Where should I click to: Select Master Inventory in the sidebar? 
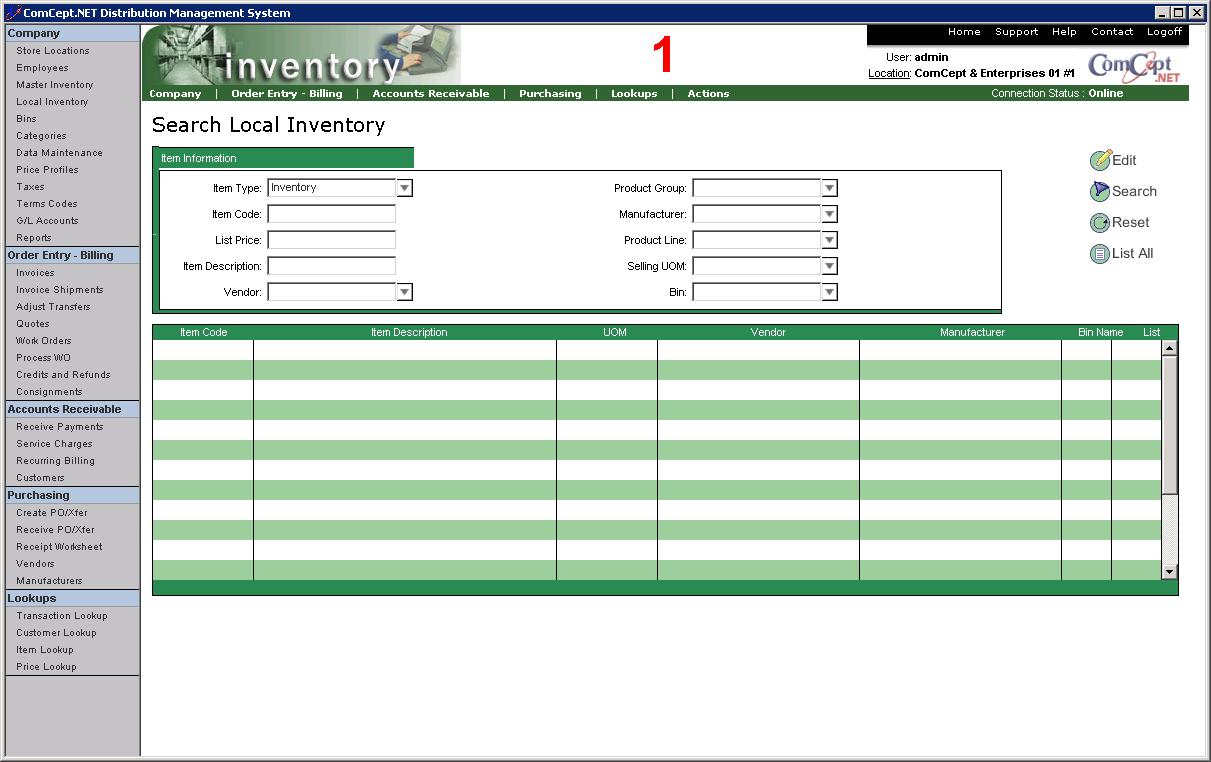tap(55, 85)
